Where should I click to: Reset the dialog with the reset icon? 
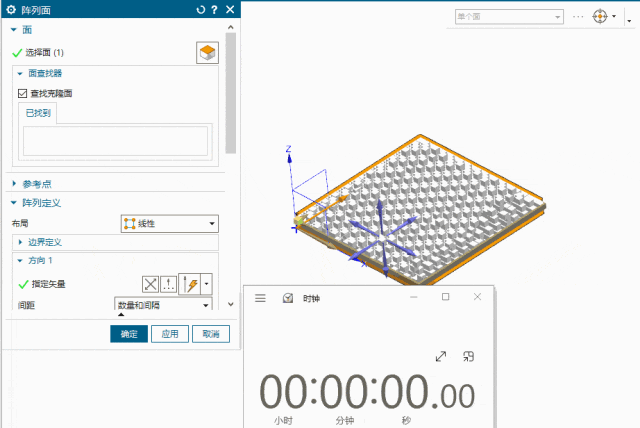click(201, 10)
